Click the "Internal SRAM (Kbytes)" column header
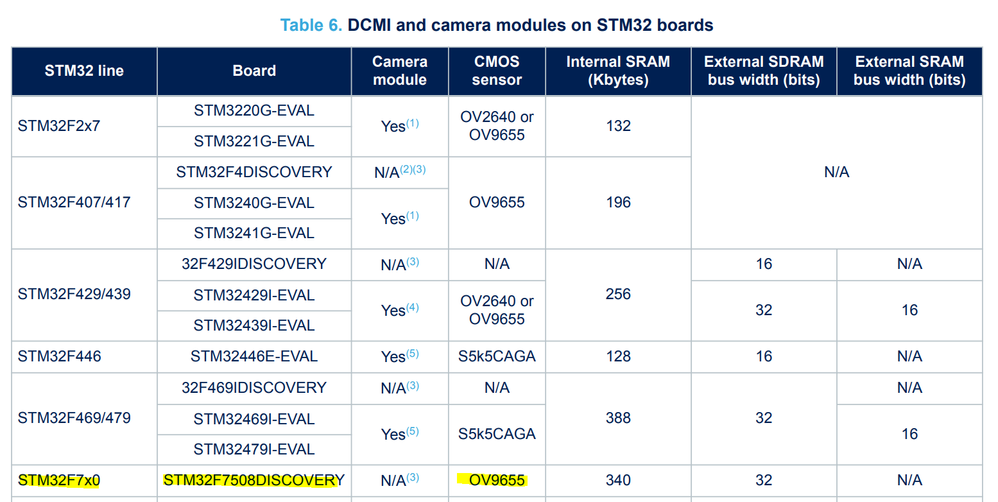The width and height of the screenshot is (998, 502). click(618, 71)
